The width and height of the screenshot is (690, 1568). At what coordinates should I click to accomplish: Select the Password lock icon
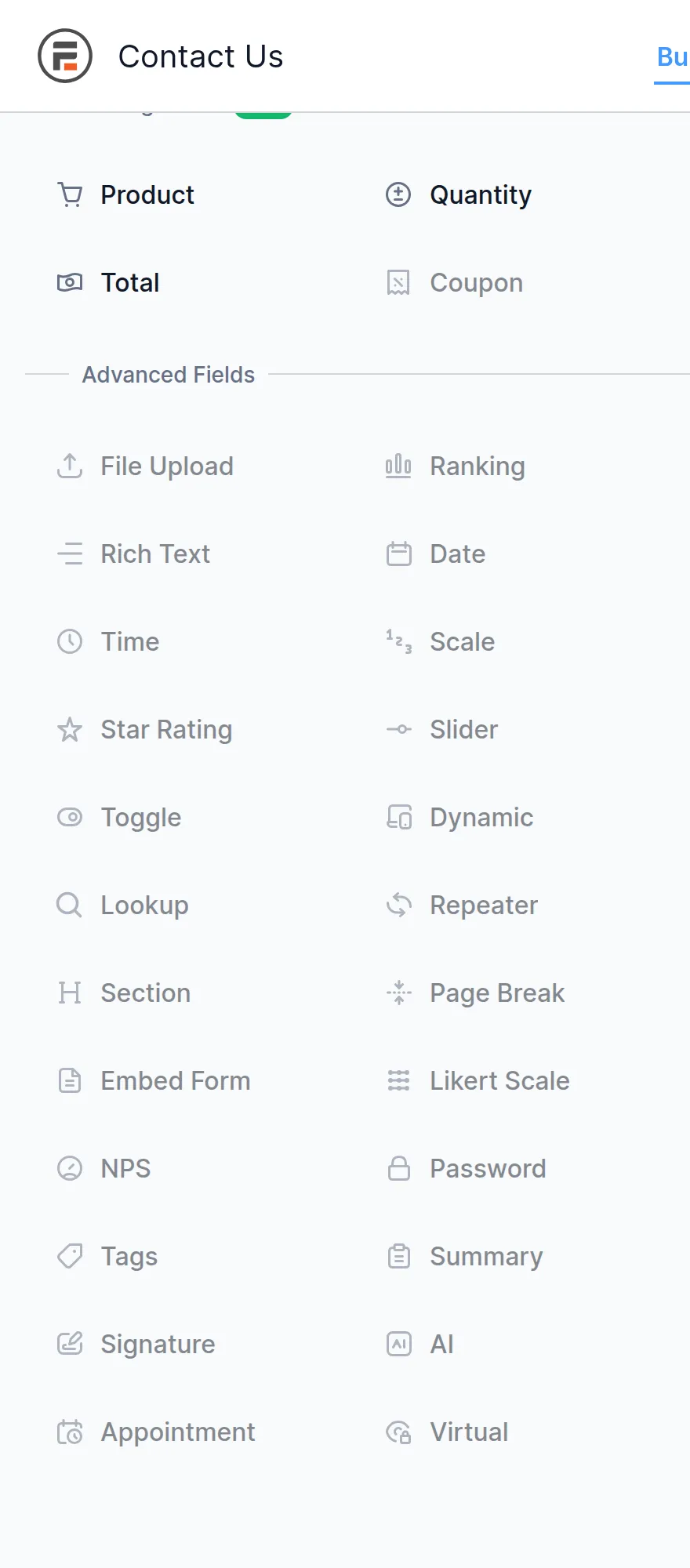(x=398, y=1168)
